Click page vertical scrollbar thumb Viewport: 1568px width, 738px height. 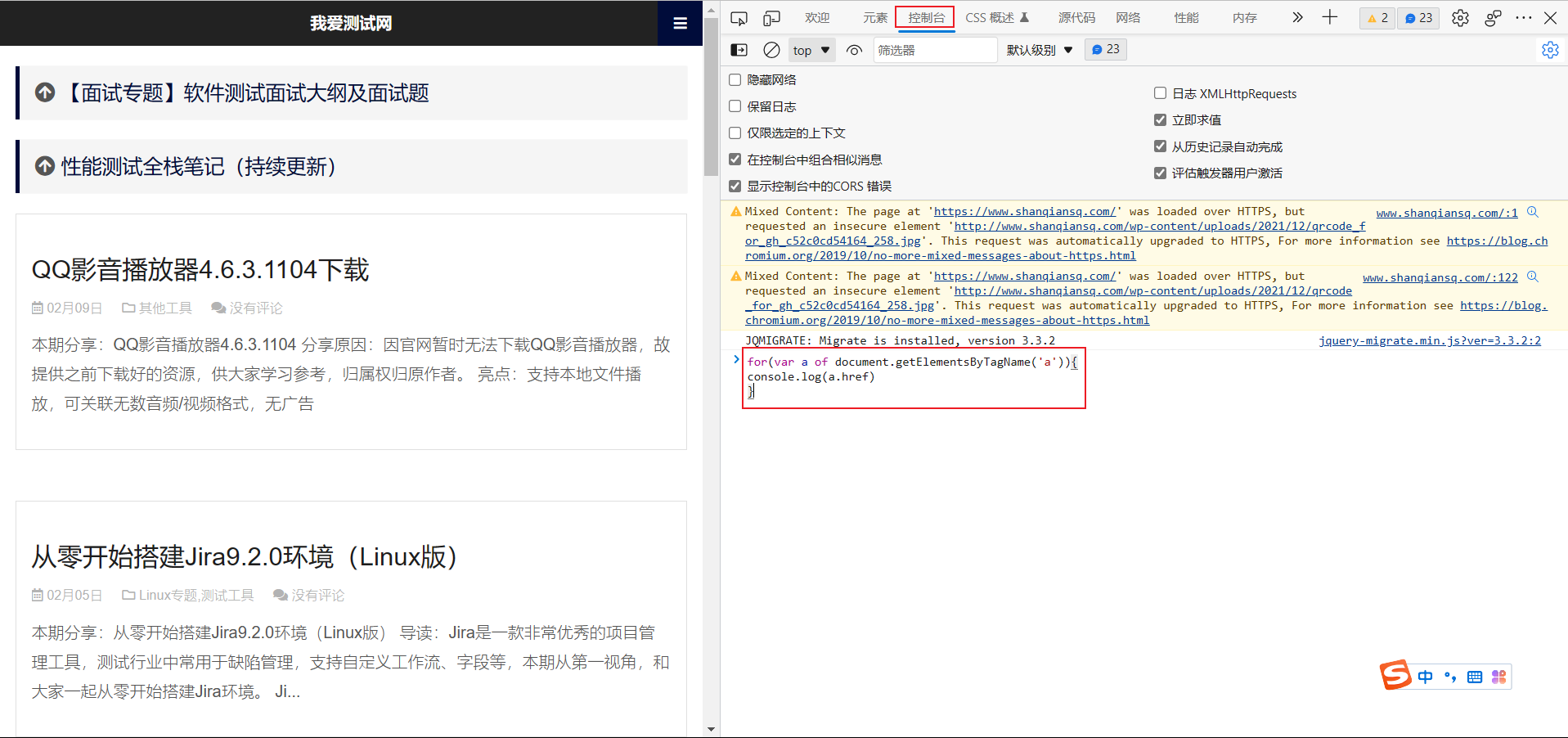(711, 97)
